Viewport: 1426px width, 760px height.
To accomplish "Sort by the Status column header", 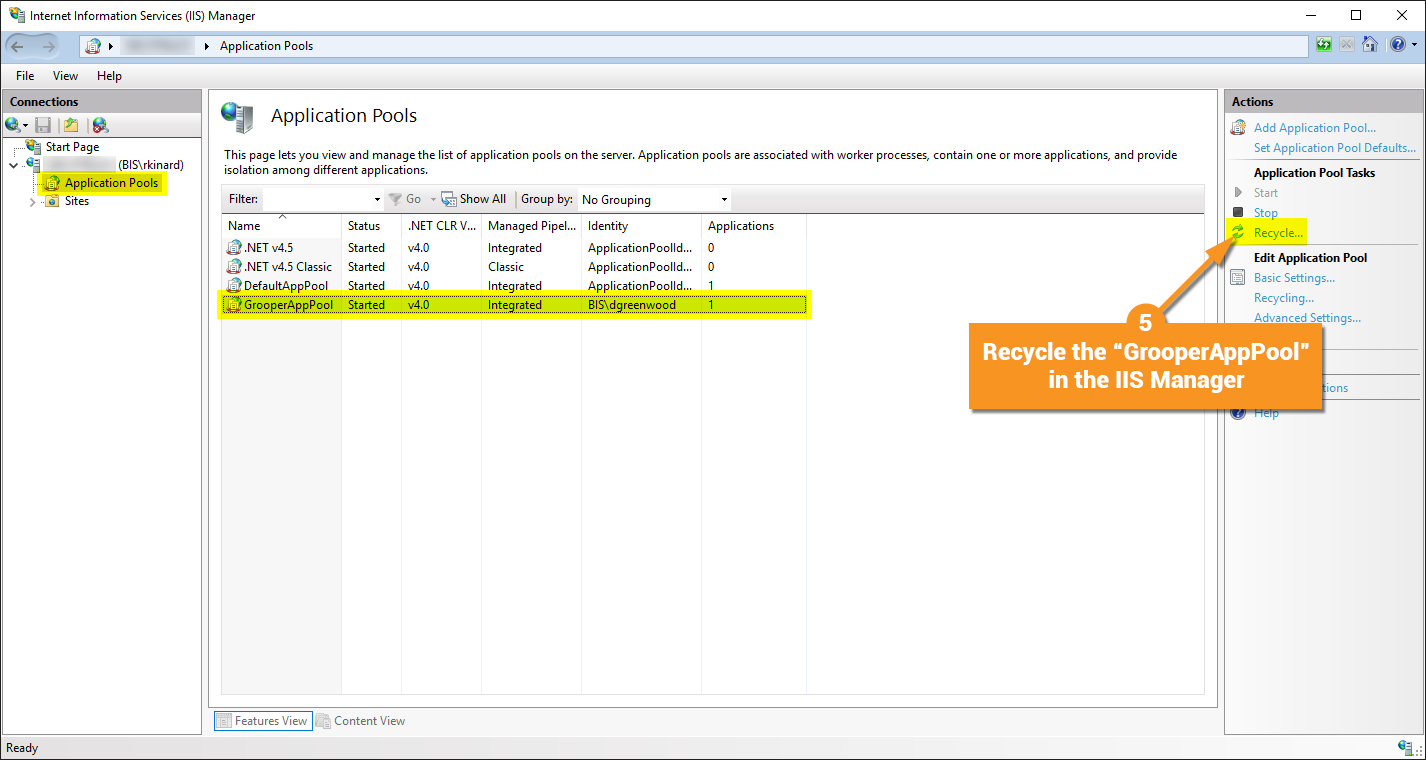I will (371, 225).
